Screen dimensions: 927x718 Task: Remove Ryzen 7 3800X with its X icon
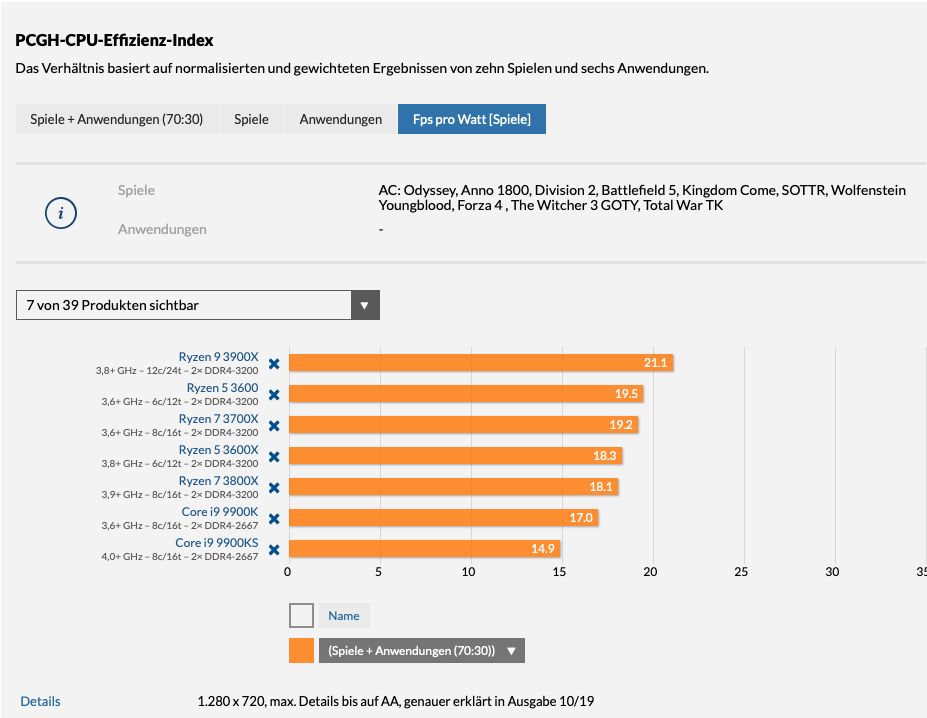click(274, 488)
